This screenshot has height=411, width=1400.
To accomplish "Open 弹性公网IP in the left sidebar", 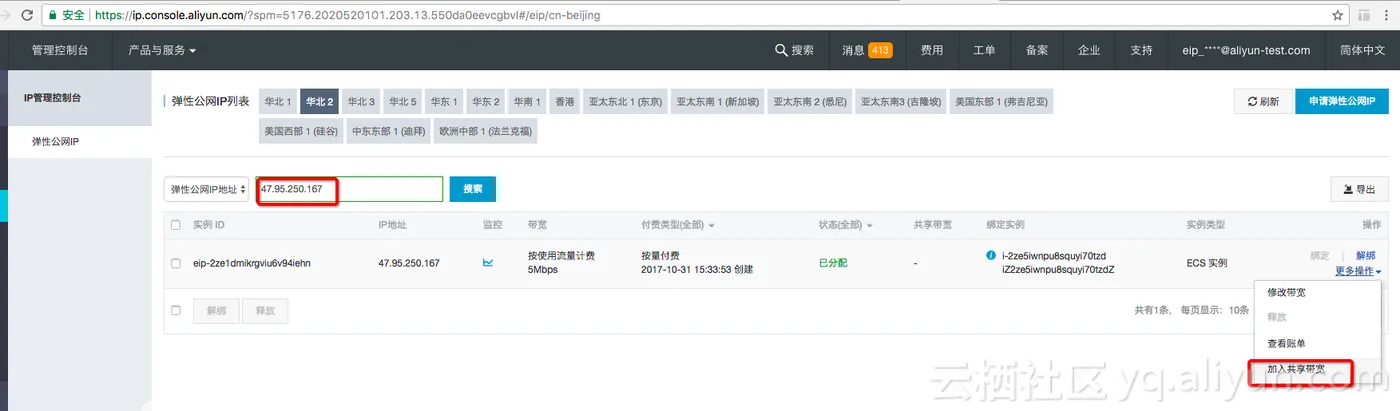I will point(55,141).
